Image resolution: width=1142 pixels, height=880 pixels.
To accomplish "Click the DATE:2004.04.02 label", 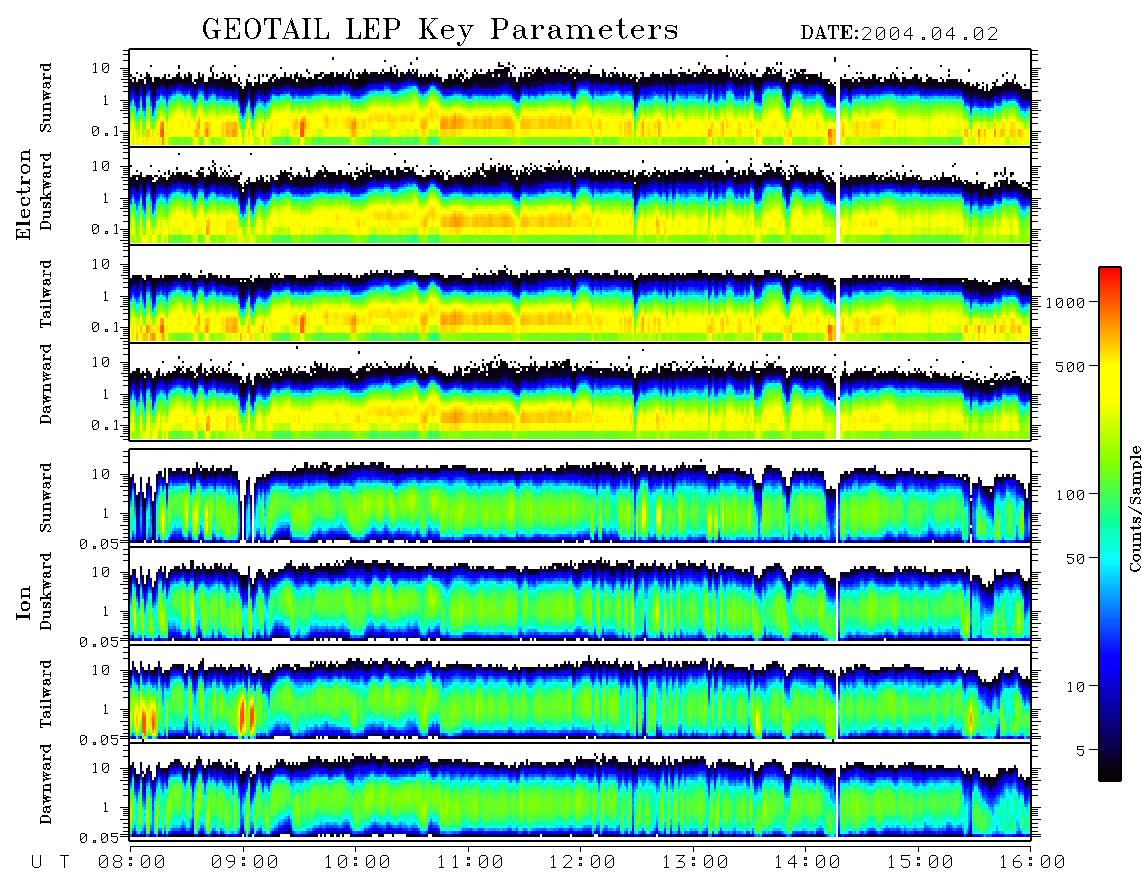I will pyautogui.click(x=899, y=34).
